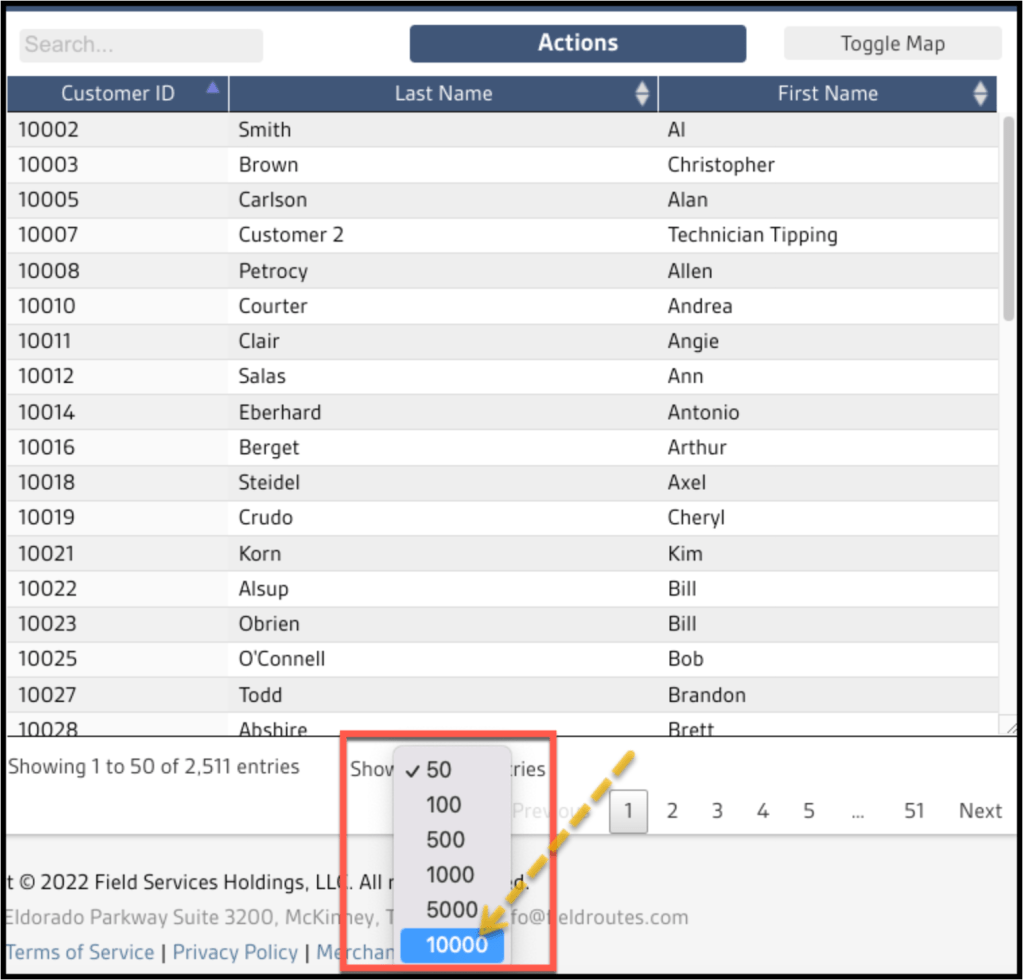Click the Next pagination link

pos(980,811)
